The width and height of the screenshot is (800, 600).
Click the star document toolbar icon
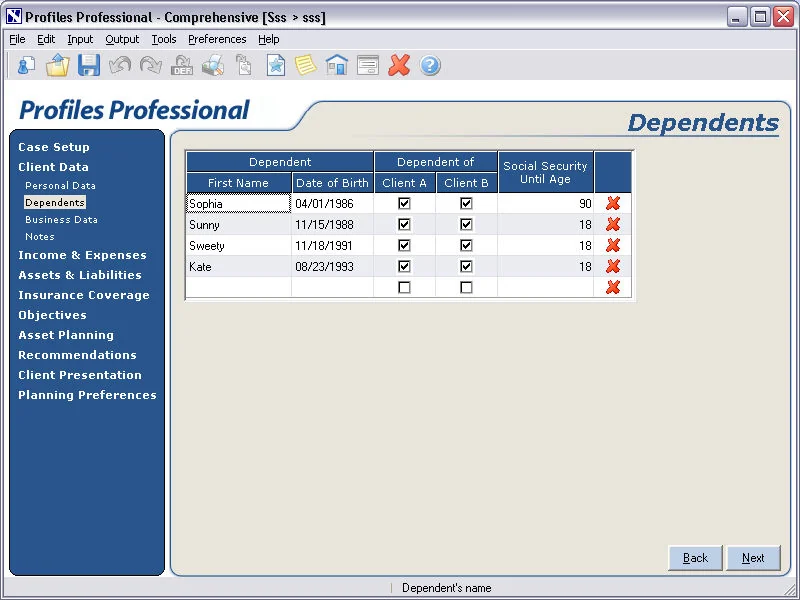tap(276, 65)
